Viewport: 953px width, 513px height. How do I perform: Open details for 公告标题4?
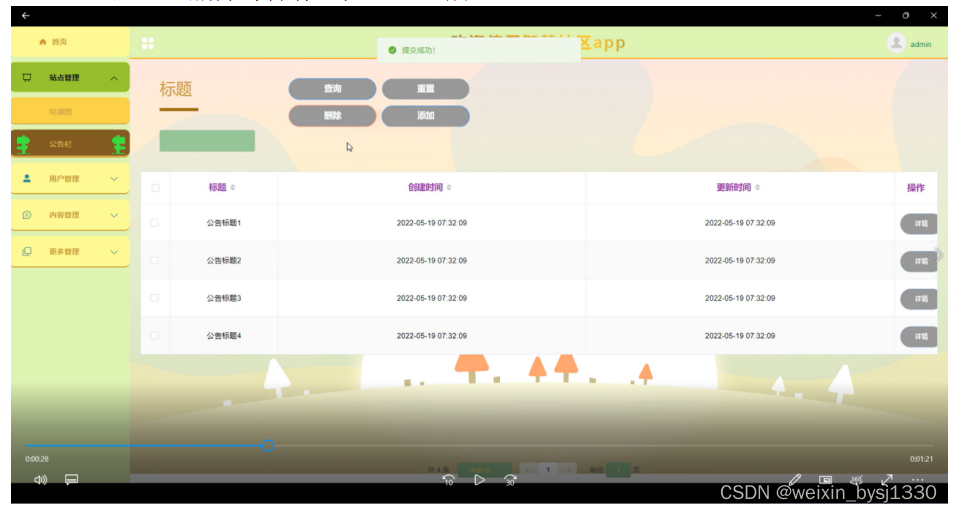click(x=918, y=337)
